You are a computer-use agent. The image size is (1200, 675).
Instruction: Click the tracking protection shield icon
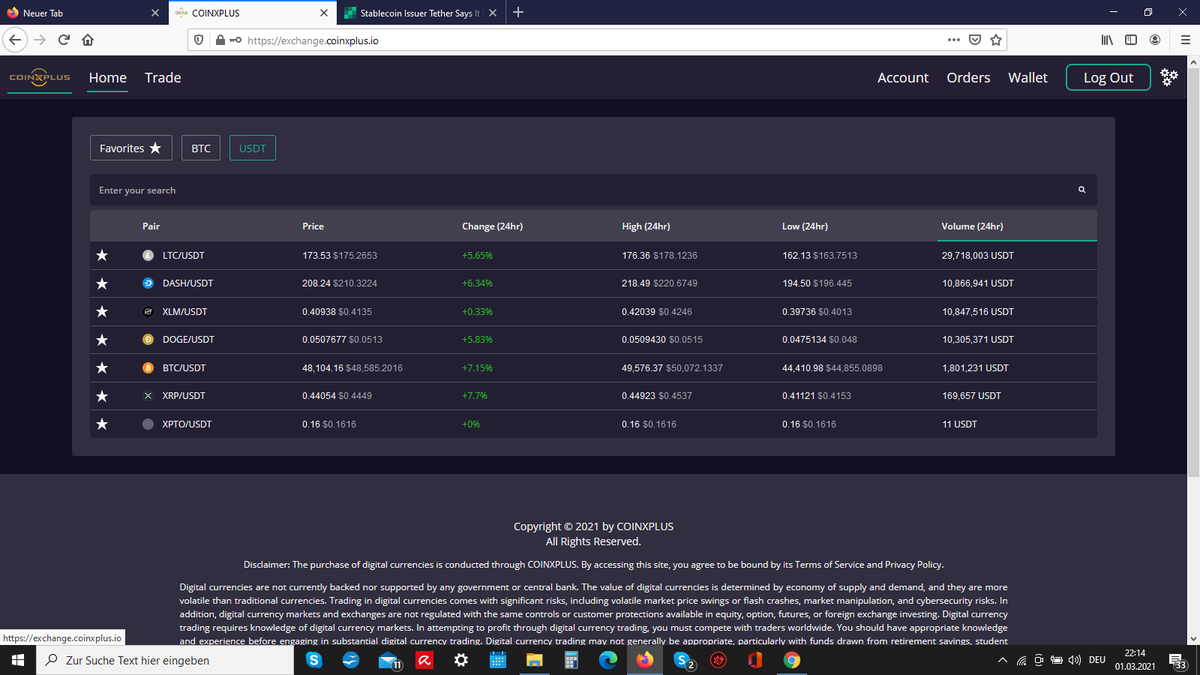pos(199,41)
